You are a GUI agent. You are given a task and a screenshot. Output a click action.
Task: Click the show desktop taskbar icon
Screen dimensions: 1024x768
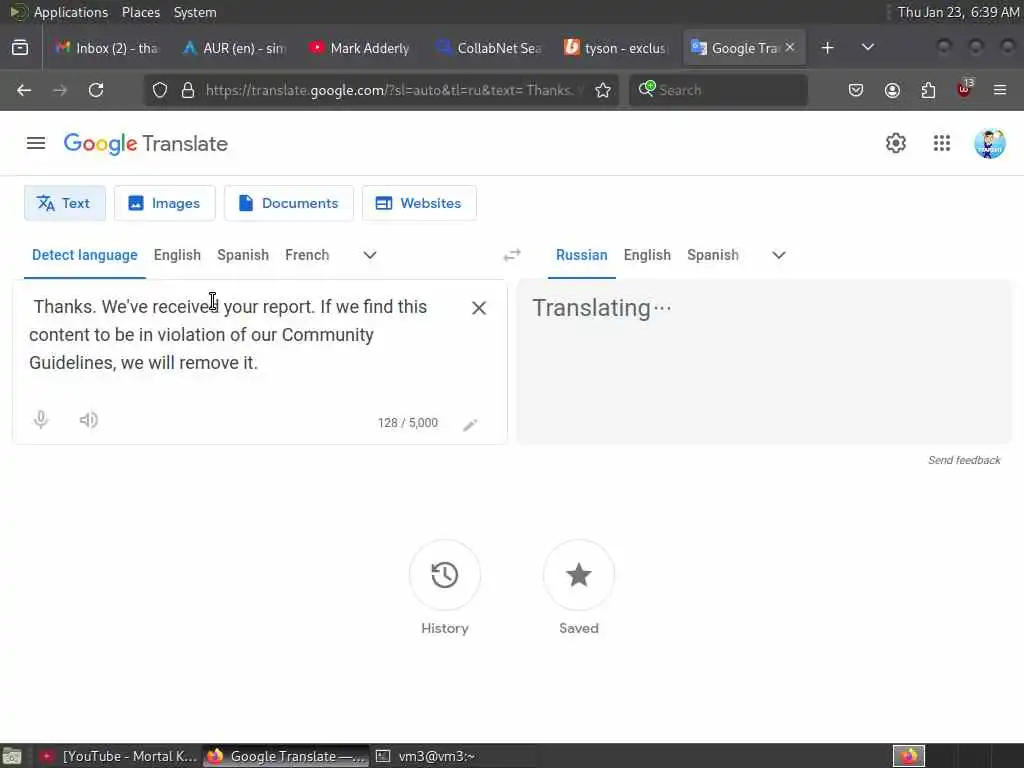(x=12, y=756)
